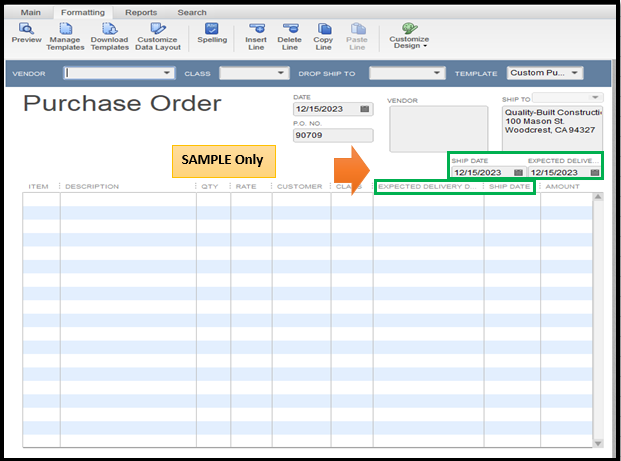Open the calendar for the DATE field
Viewport: 621px width, 461px height.
pos(365,109)
